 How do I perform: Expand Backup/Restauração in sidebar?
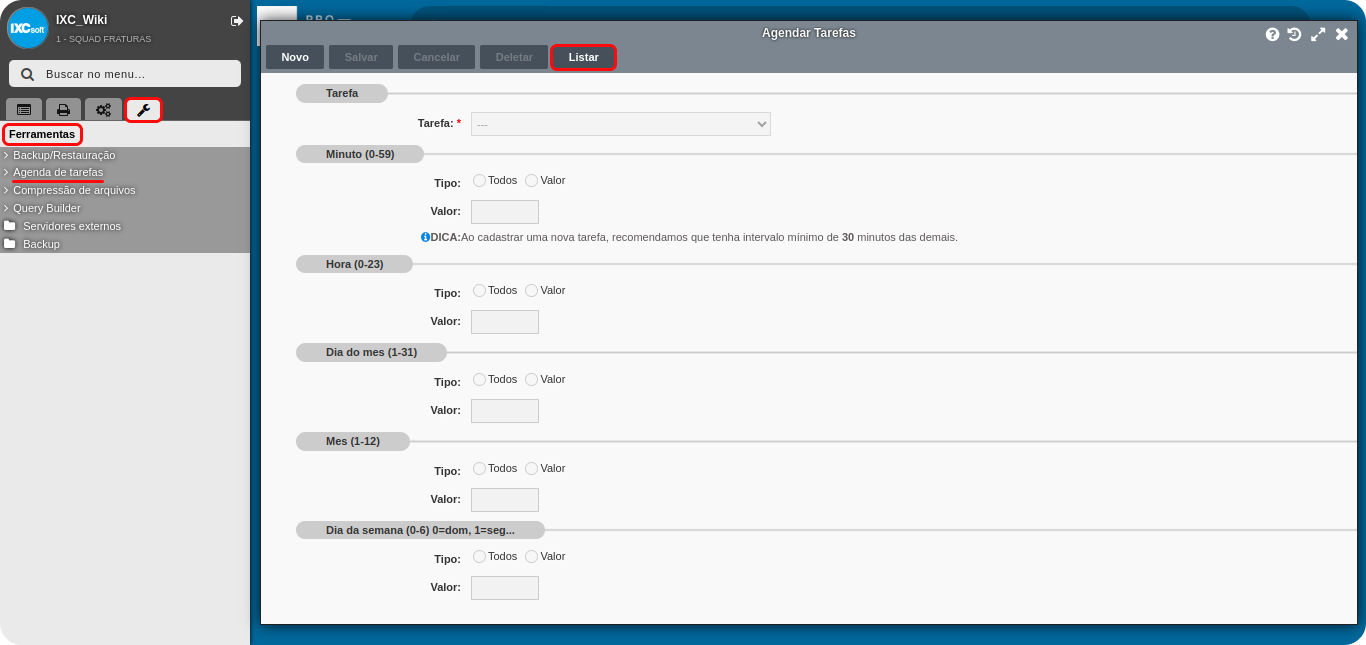[64, 155]
